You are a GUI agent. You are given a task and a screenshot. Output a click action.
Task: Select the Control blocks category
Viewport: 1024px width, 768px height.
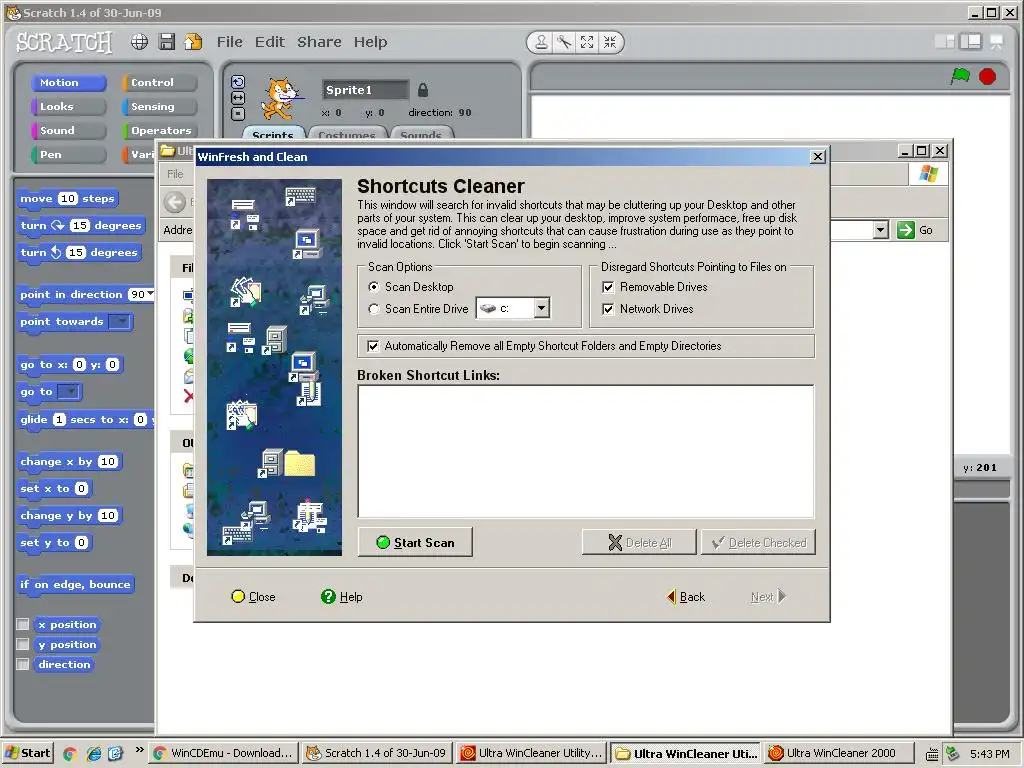[159, 83]
